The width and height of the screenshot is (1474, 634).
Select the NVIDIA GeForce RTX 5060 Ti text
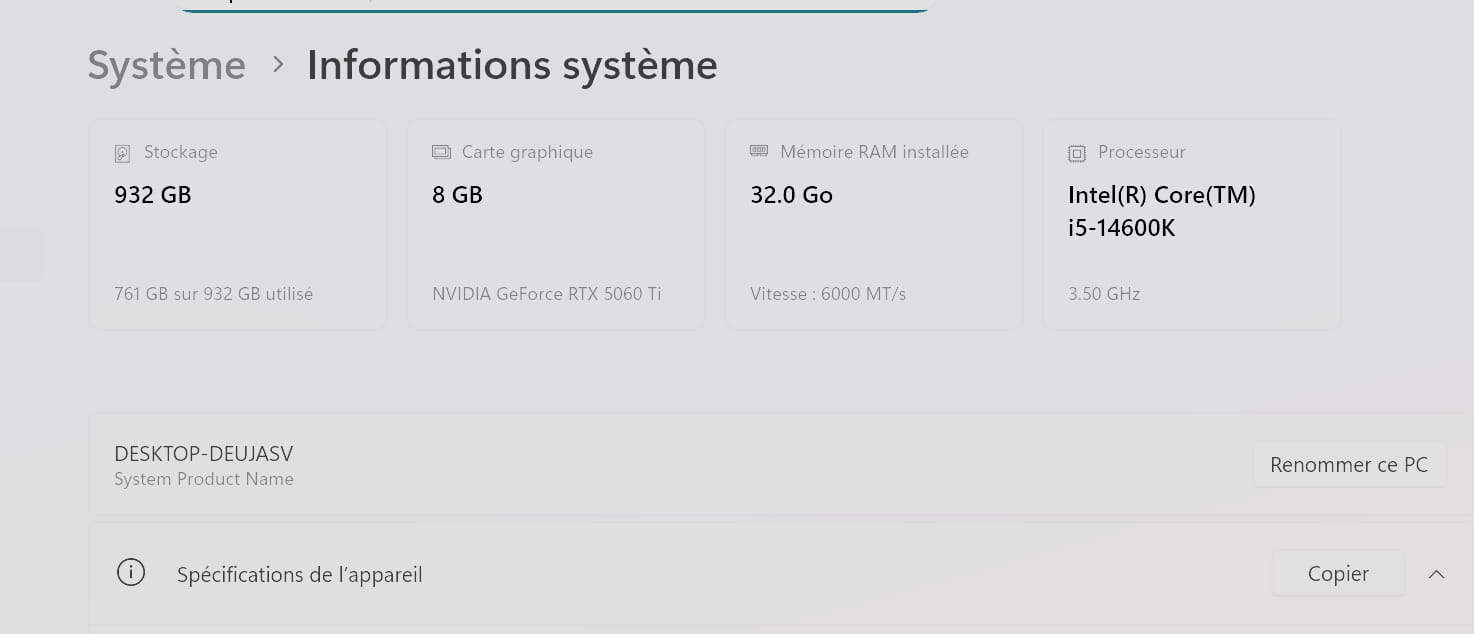coord(546,294)
